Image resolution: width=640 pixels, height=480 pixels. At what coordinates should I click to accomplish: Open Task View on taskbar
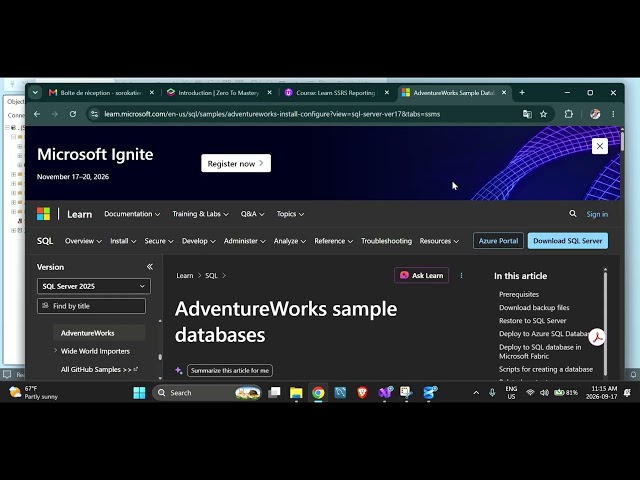tap(274, 393)
